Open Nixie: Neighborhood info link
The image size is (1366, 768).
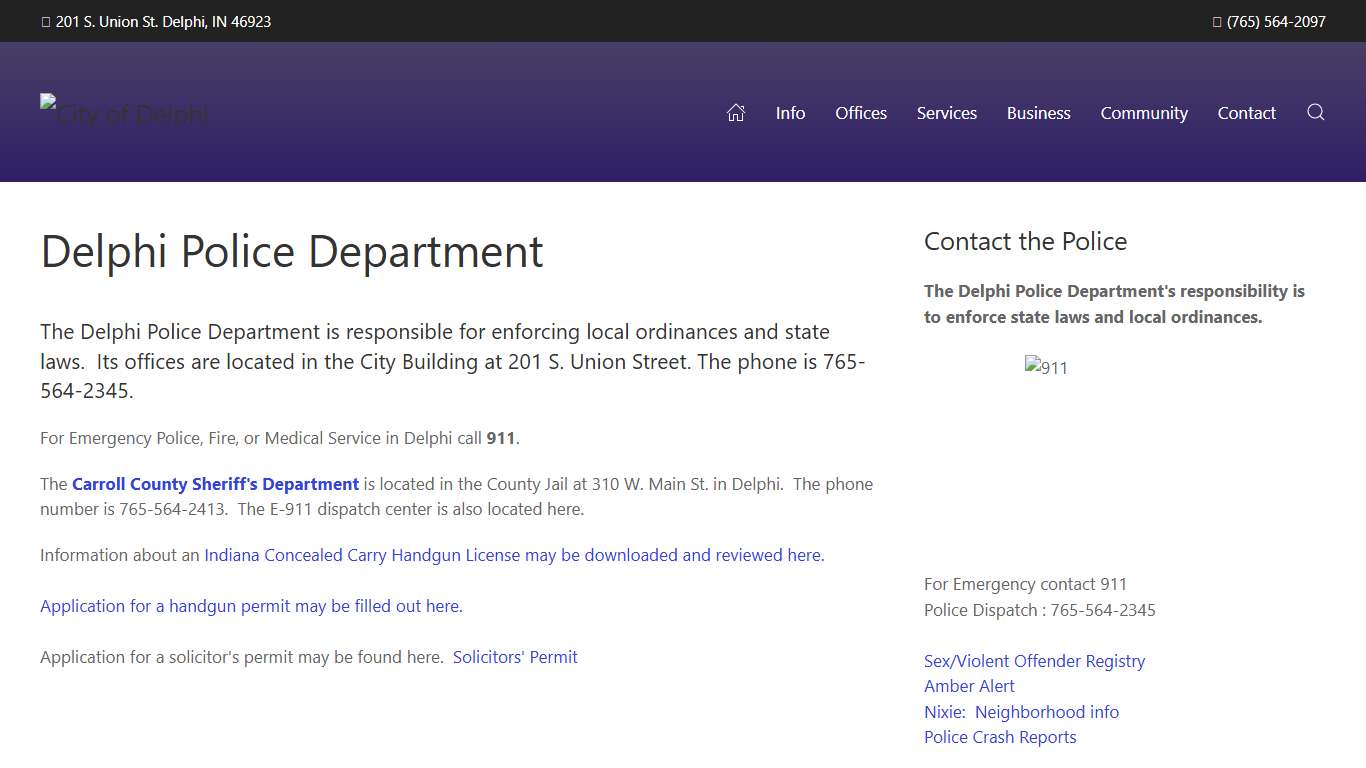point(1021,712)
